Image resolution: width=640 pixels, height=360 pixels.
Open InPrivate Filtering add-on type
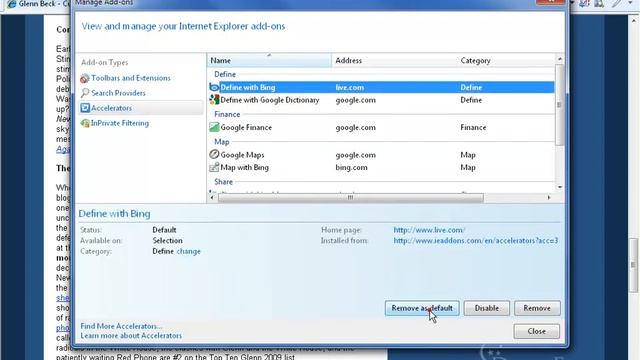[x=120, y=123]
